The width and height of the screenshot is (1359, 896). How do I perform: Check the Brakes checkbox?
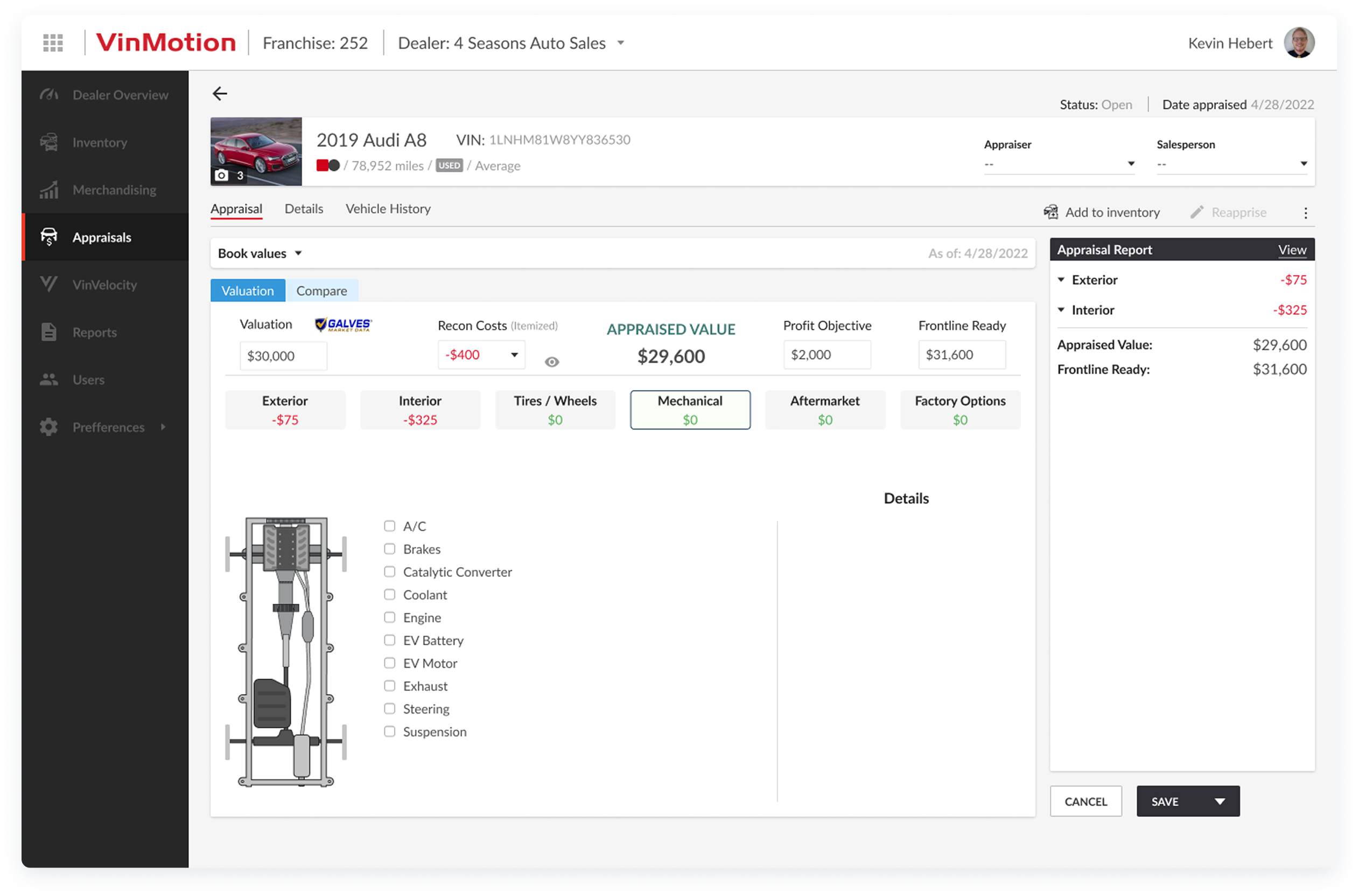pyautogui.click(x=389, y=549)
